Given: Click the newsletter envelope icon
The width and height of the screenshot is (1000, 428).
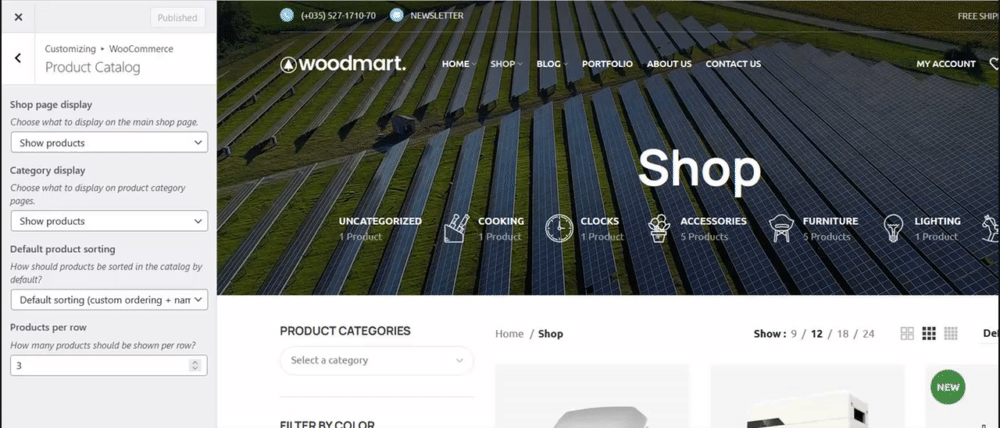Looking at the screenshot, I should tap(397, 15).
